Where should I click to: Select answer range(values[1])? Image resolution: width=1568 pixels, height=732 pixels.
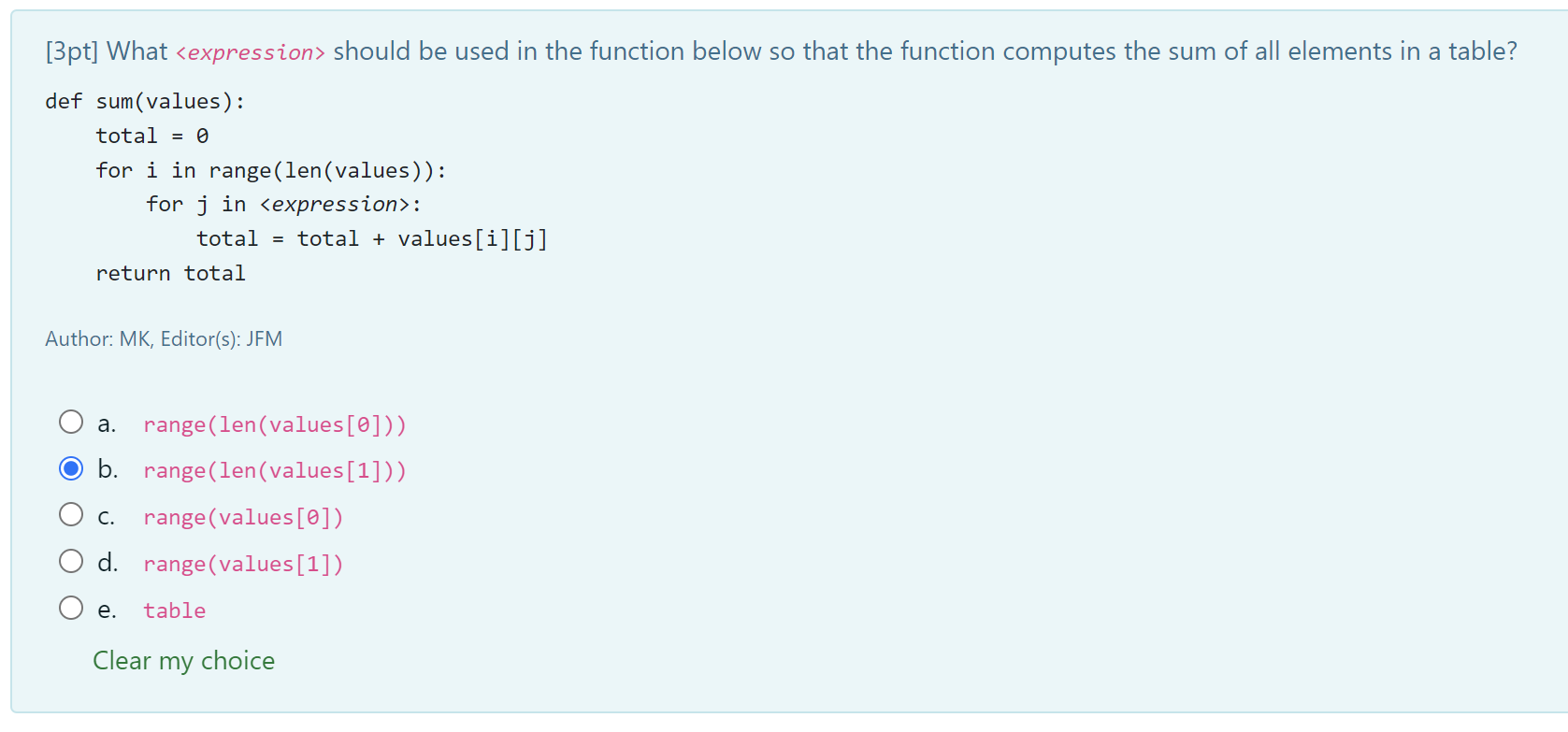pos(242,564)
